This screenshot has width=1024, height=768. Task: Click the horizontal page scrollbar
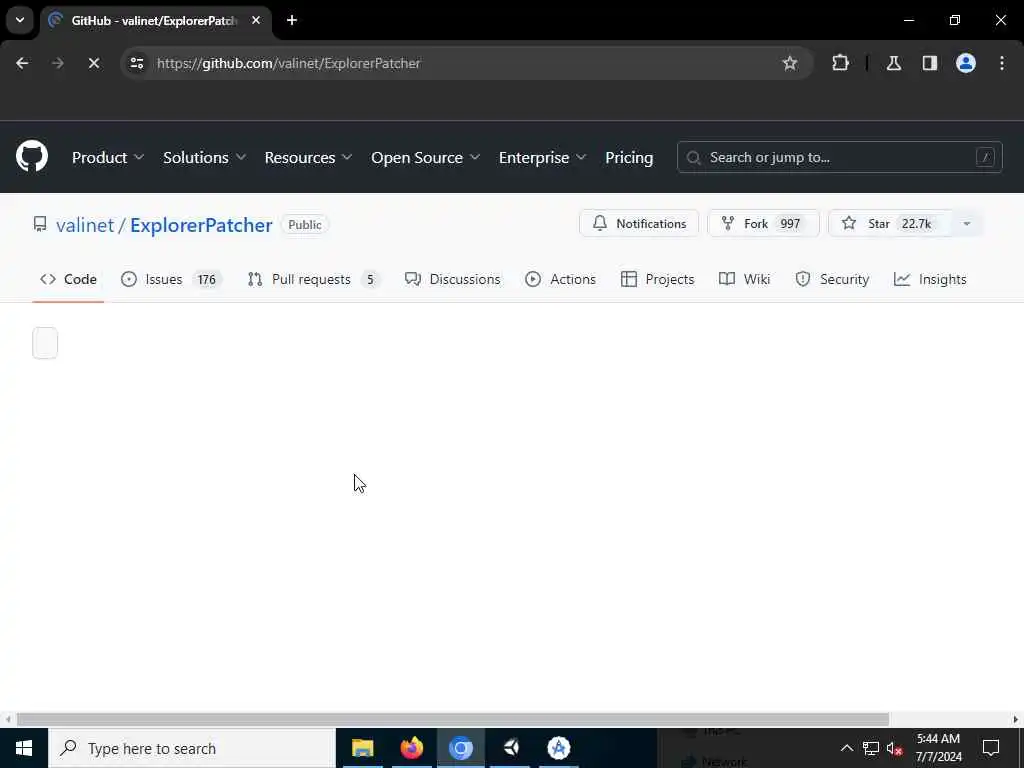tap(453, 719)
